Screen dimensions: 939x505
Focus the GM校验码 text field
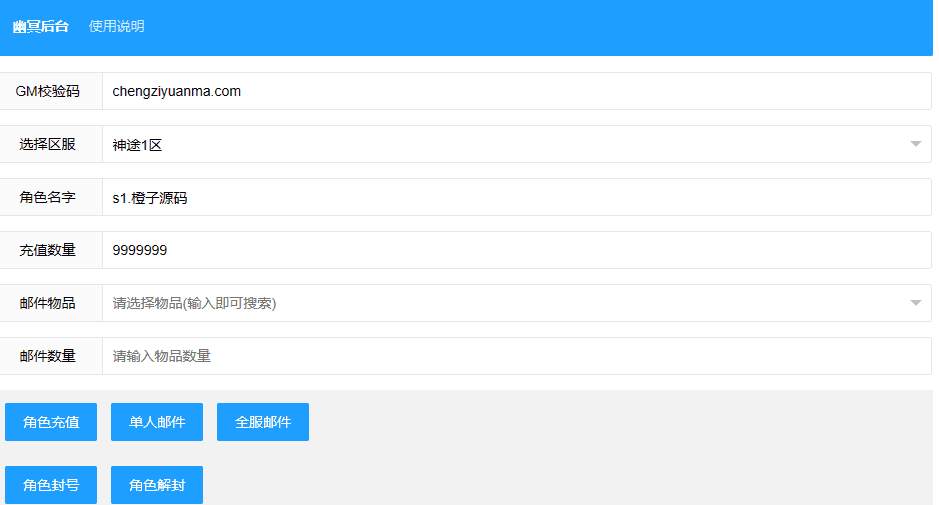pos(515,91)
